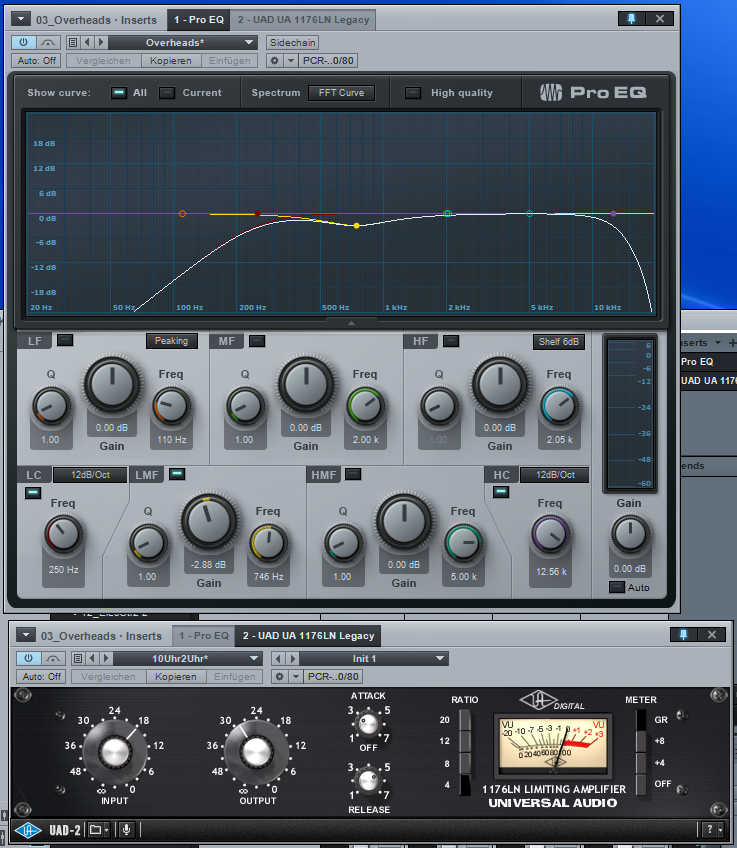737x848 pixels.
Task: Open gear settings icon in Pro EQ
Action: [274, 61]
